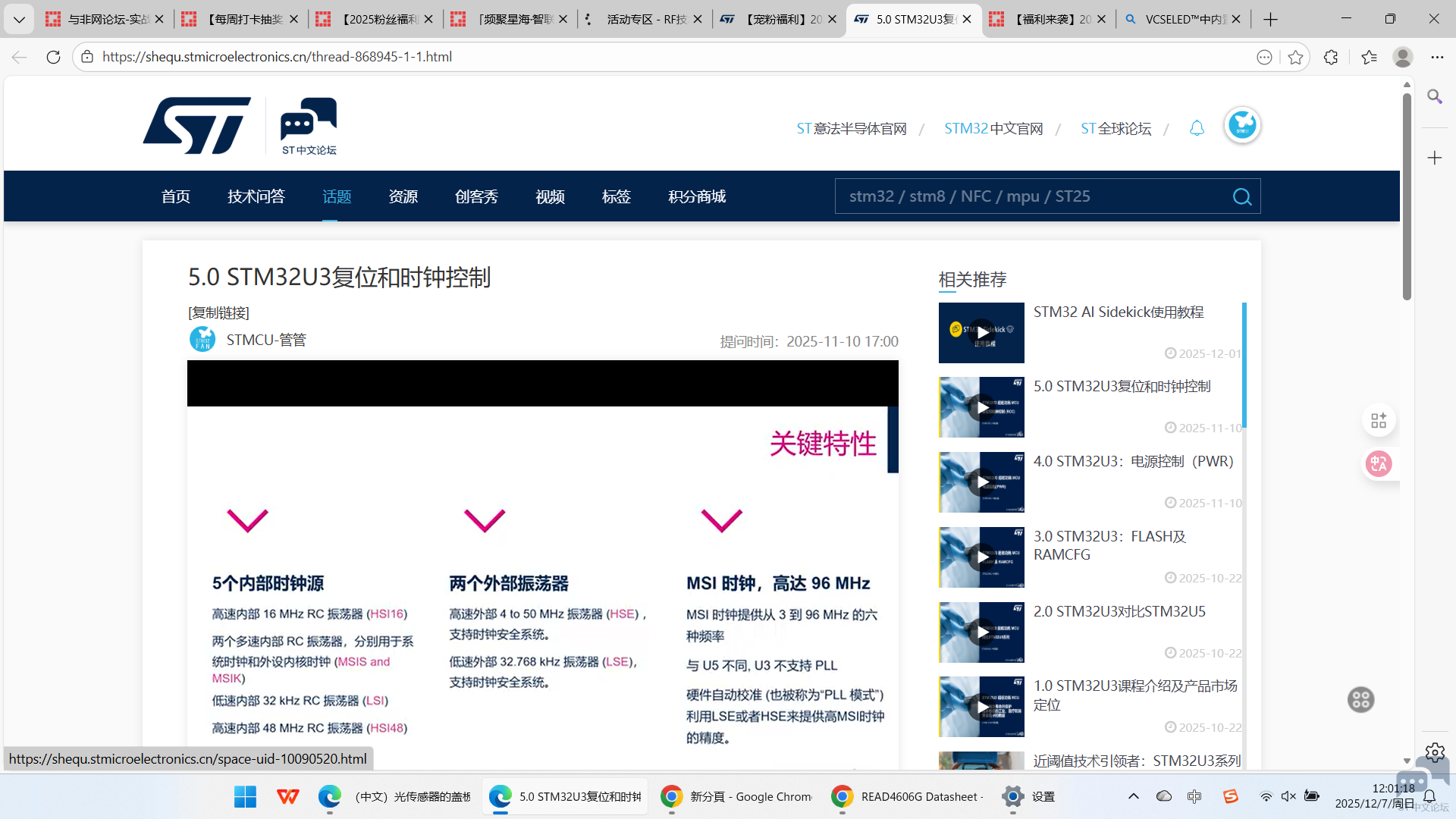The image size is (1456, 819).
Task: Open the user avatar in site header
Action: [1242, 125]
